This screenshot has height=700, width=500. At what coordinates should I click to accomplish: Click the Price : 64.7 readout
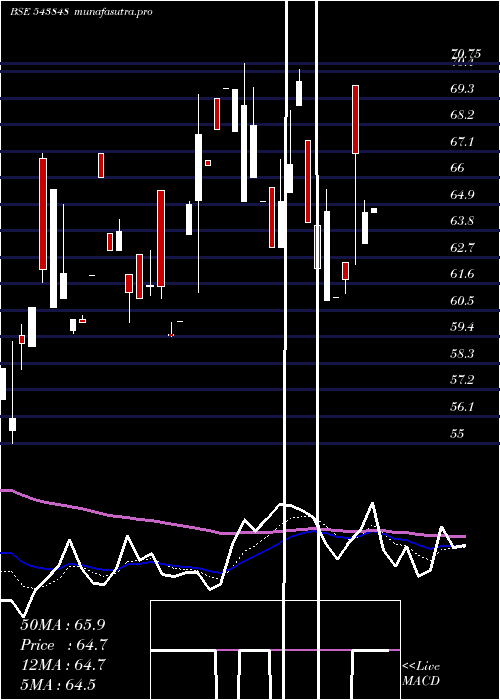63,645
